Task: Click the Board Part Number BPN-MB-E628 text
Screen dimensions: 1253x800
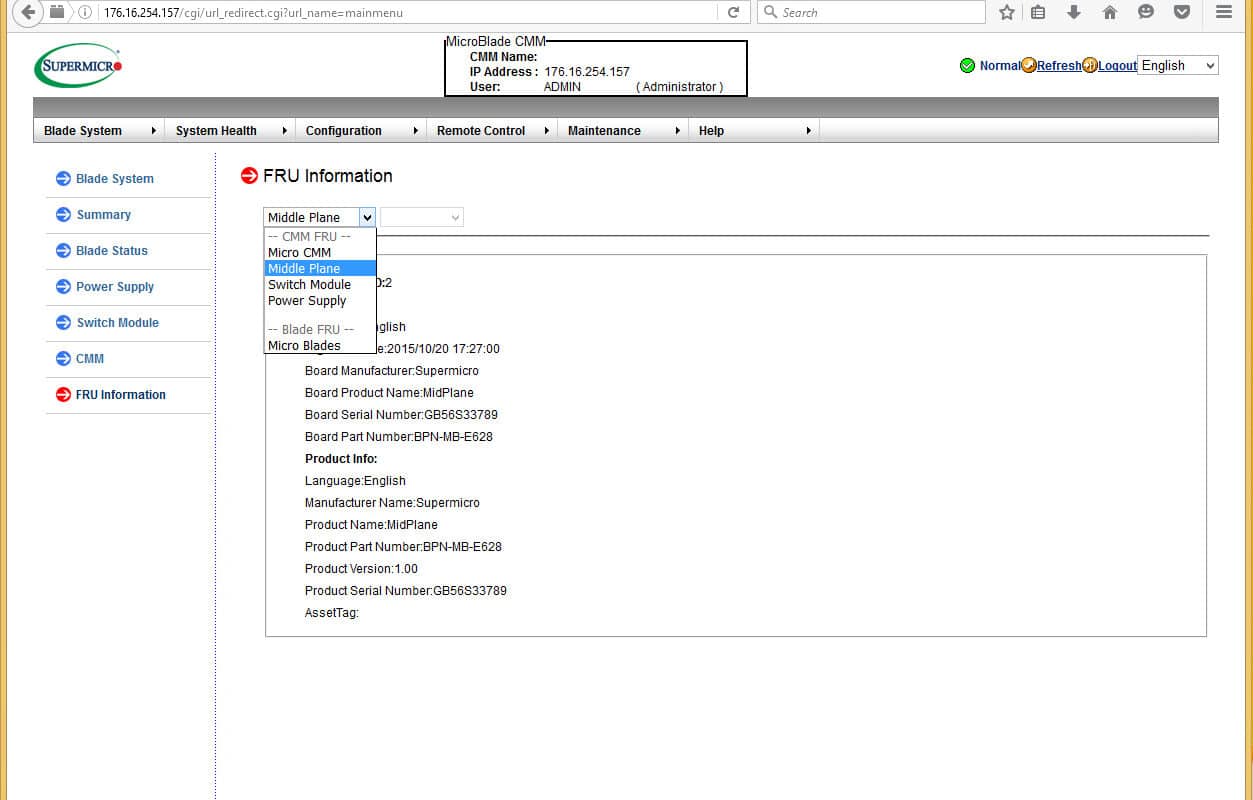Action: click(x=399, y=437)
